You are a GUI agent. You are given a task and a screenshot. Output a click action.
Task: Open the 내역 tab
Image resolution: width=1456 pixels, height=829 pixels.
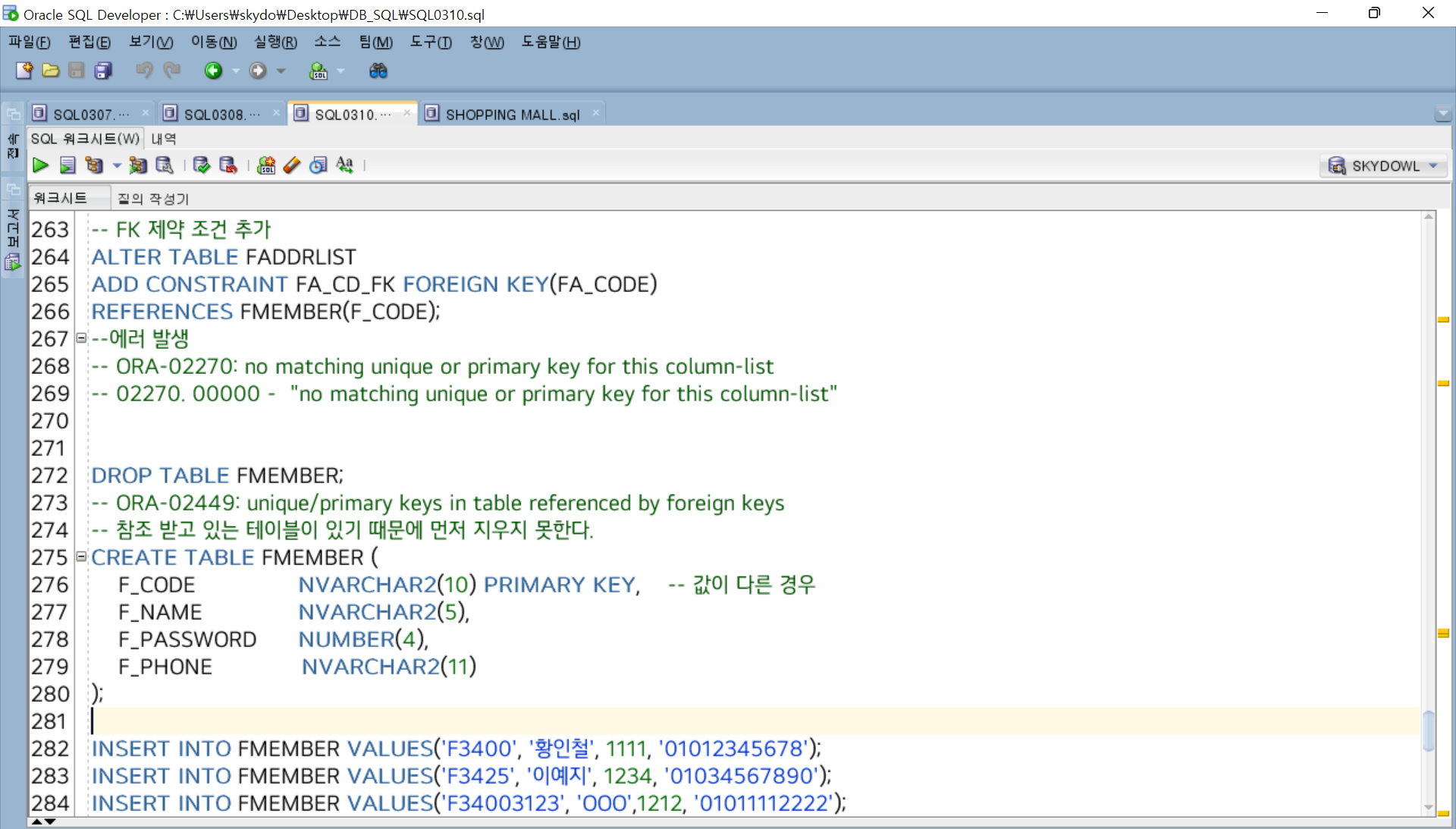(163, 139)
